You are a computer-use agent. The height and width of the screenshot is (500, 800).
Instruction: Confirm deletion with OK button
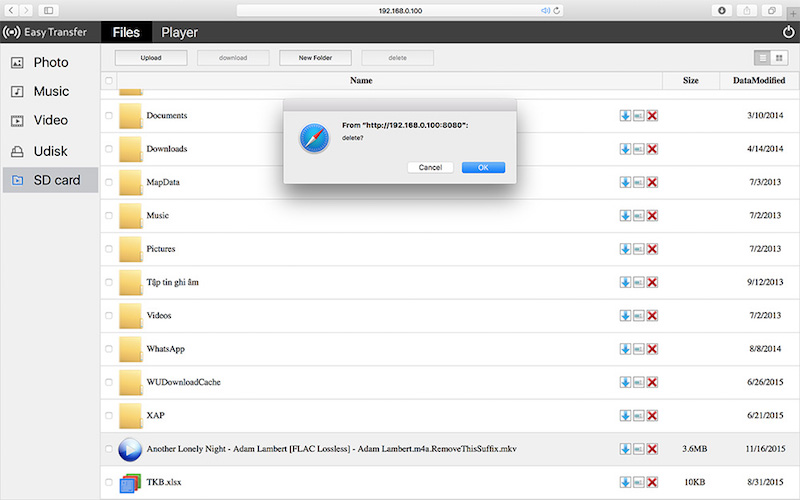483,167
